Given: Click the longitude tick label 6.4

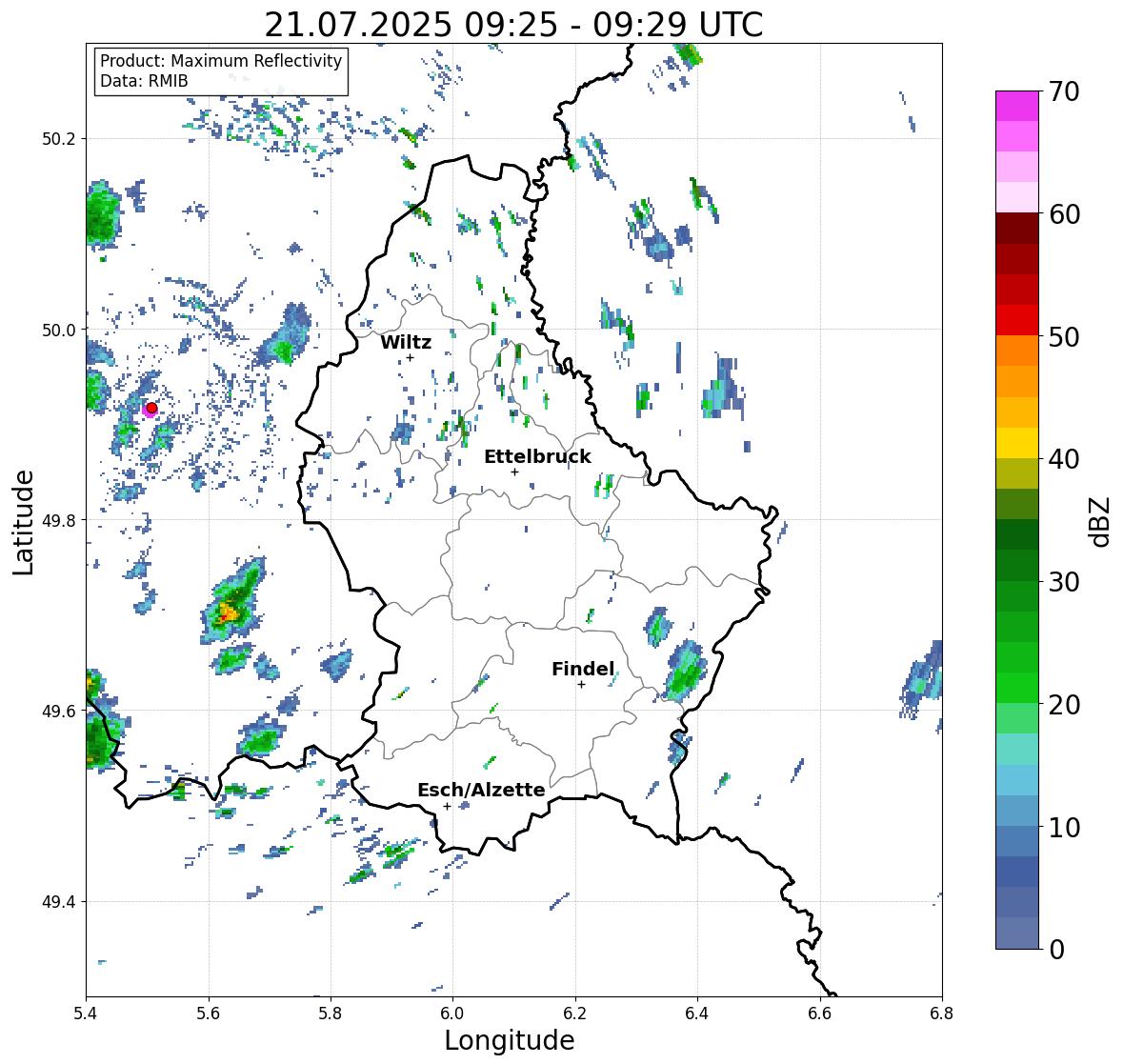Looking at the screenshot, I should pyautogui.click(x=697, y=1014).
